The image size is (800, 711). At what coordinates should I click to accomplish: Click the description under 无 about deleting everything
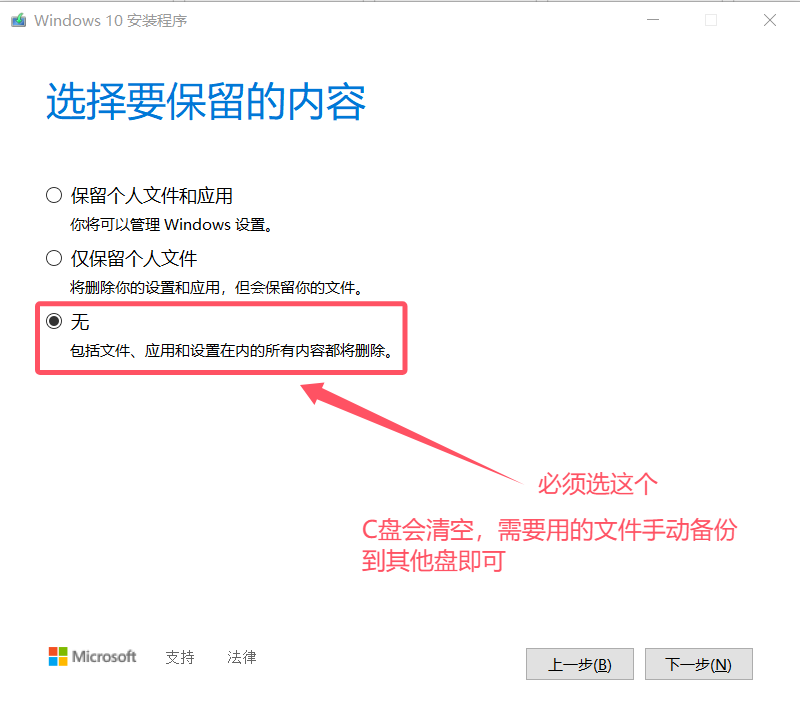[232, 351]
